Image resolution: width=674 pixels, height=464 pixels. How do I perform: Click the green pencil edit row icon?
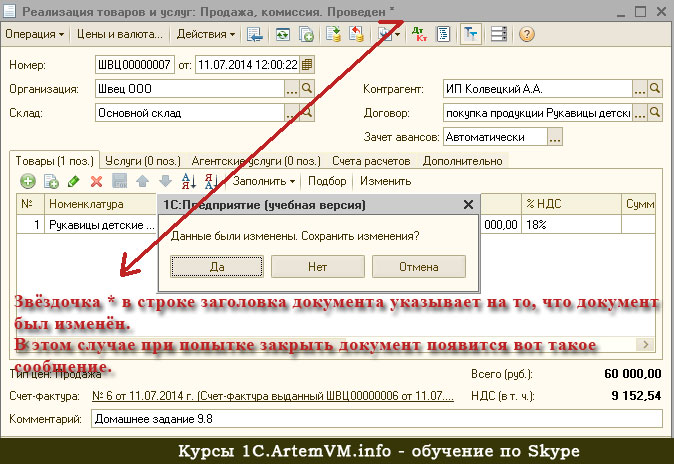coord(74,181)
